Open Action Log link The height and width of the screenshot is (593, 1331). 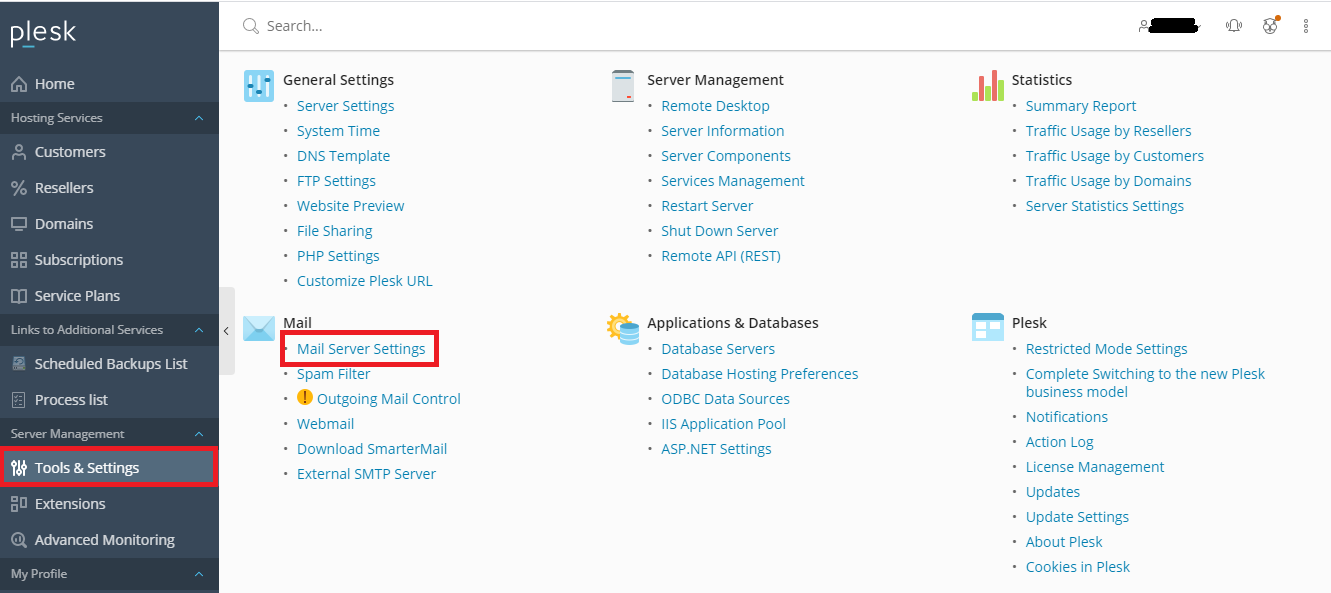pyautogui.click(x=1060, y=442)
